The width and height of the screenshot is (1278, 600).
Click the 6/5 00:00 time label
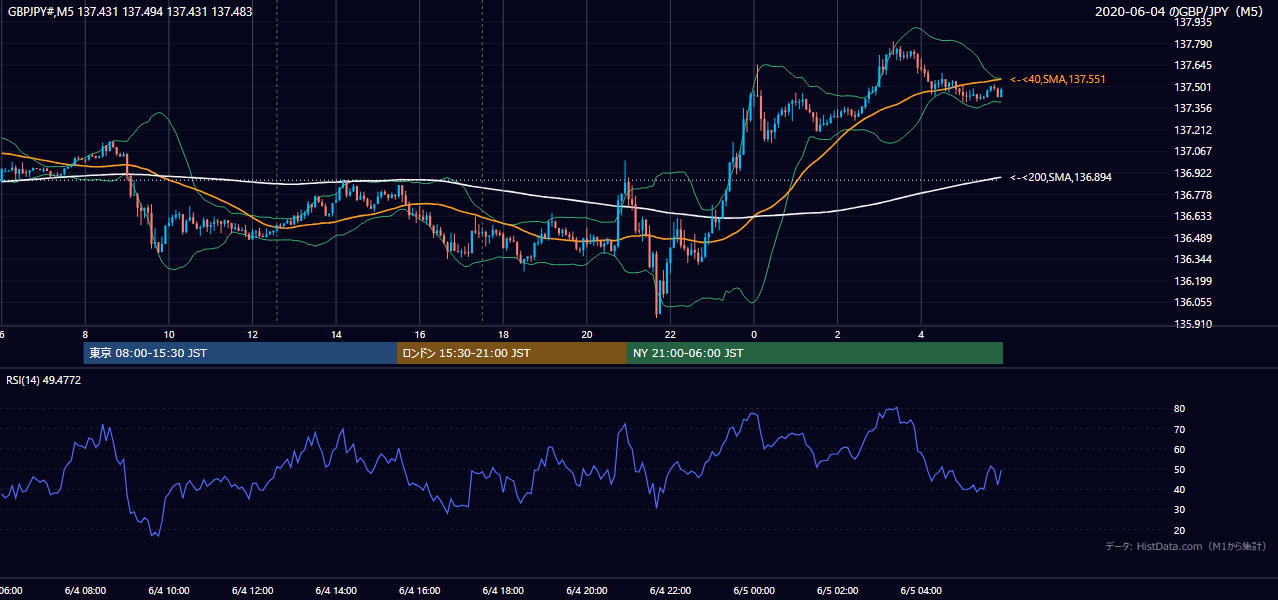tap(754, 590)
